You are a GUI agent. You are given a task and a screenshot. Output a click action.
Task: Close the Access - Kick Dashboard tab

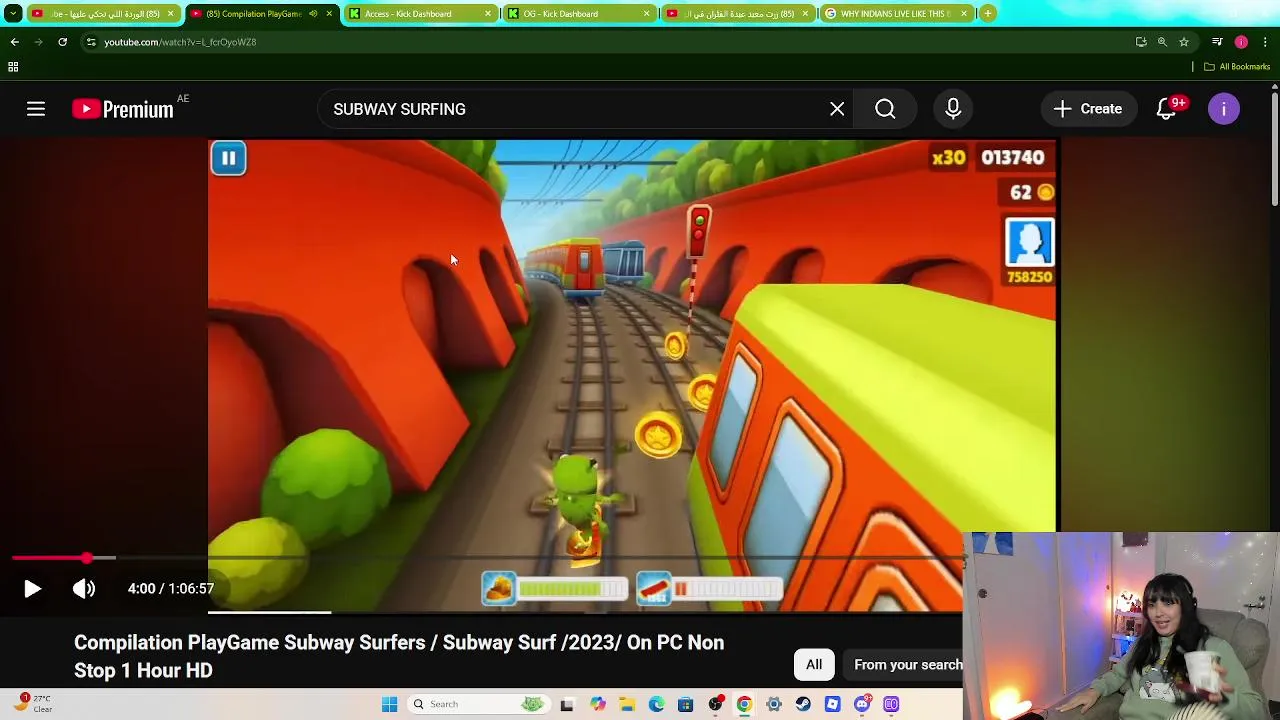click(x=488, y=14)
